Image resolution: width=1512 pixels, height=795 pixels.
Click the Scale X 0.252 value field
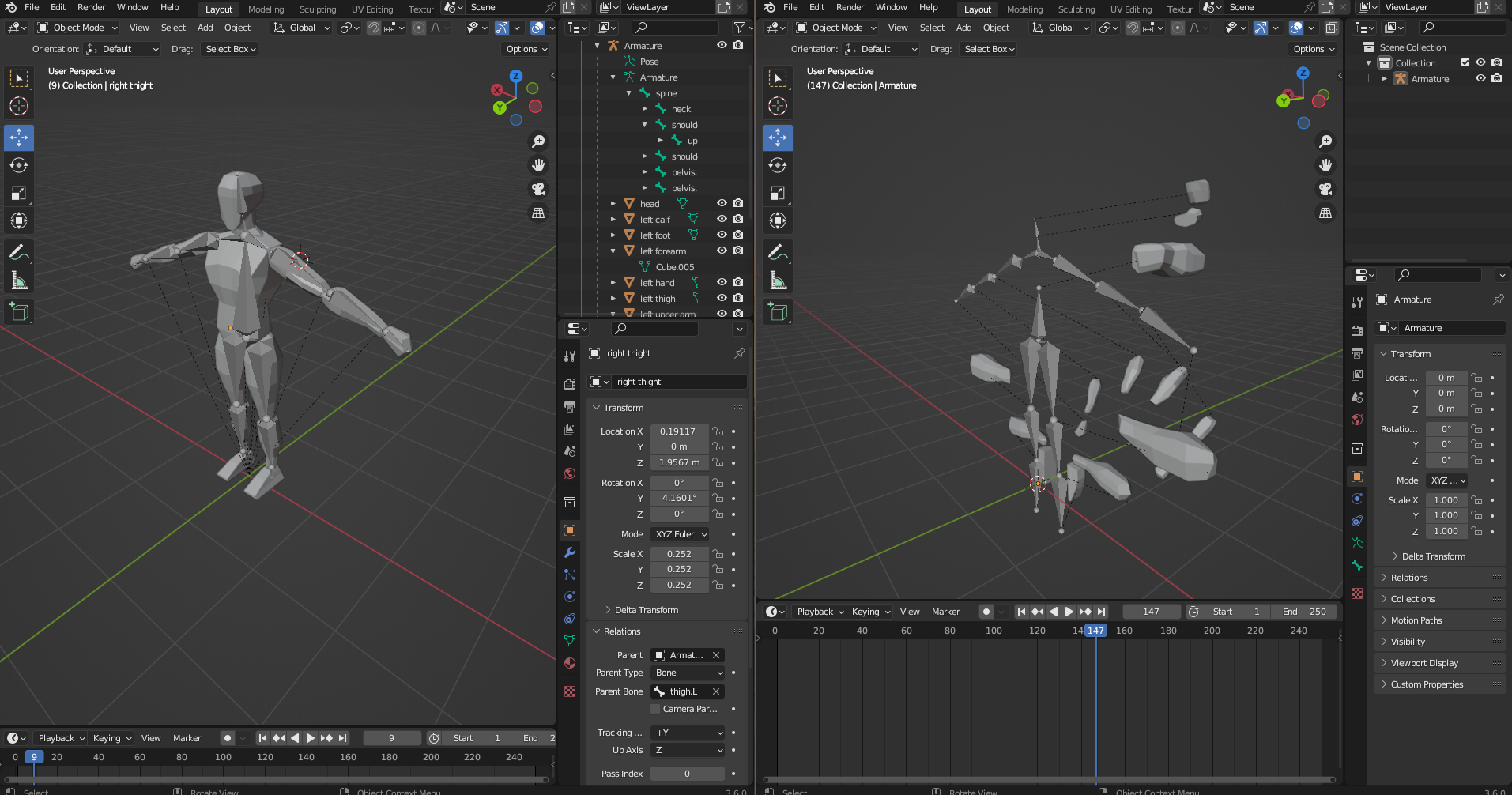click(x=679, y=554)
